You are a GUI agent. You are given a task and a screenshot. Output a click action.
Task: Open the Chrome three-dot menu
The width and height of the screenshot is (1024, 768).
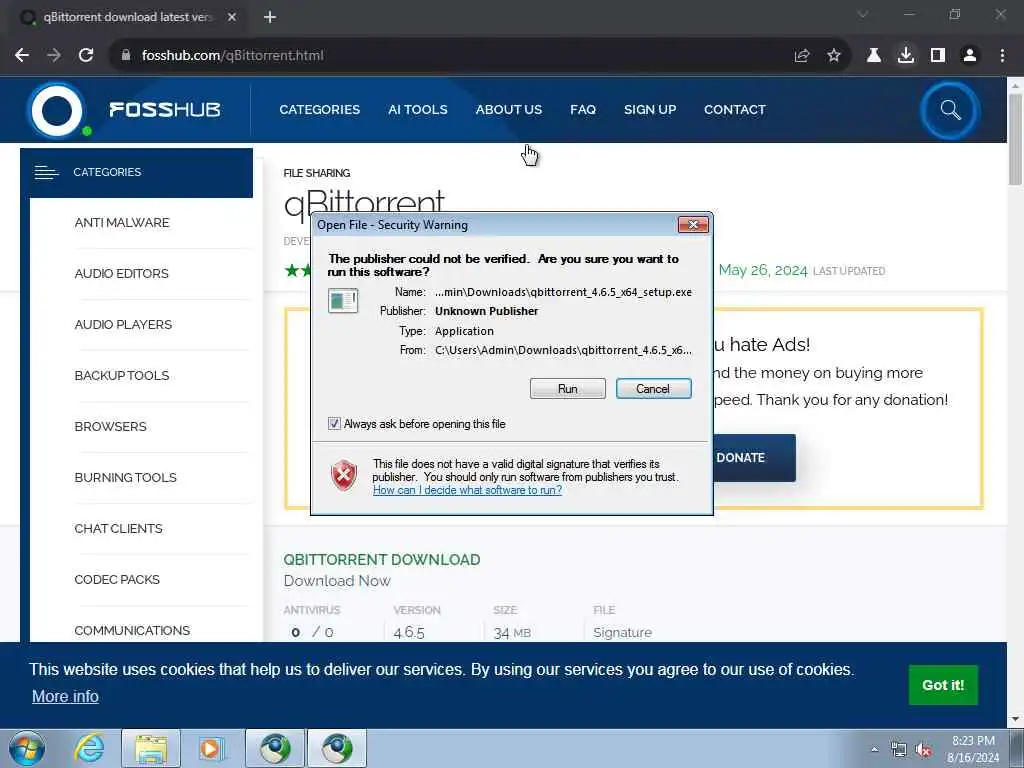[1002, 56]
